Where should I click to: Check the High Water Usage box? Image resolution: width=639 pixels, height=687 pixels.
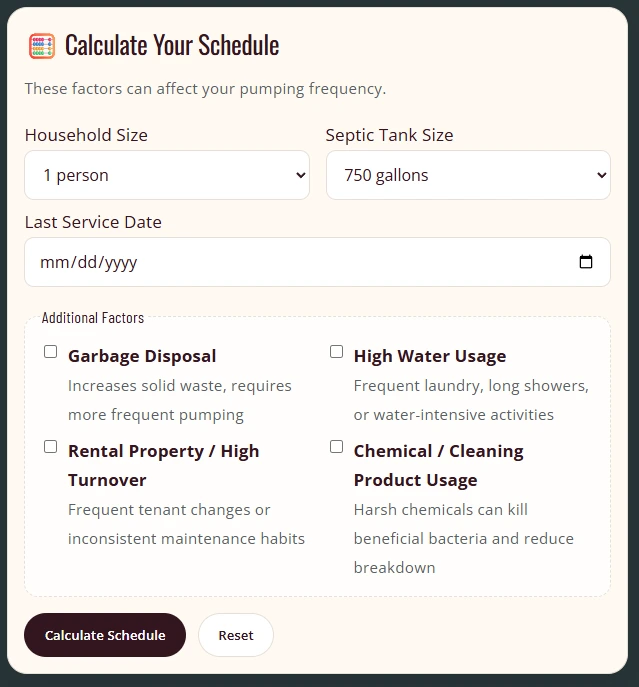pos(337,352)
